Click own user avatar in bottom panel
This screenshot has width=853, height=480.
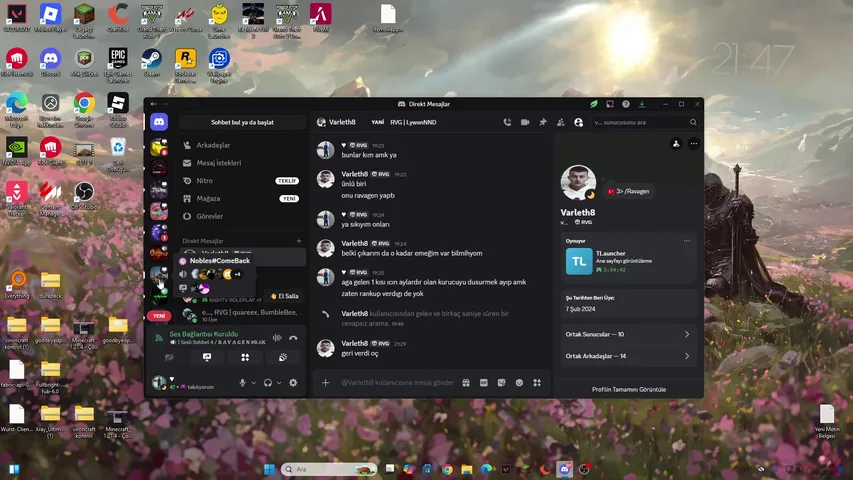pos(159,383)
